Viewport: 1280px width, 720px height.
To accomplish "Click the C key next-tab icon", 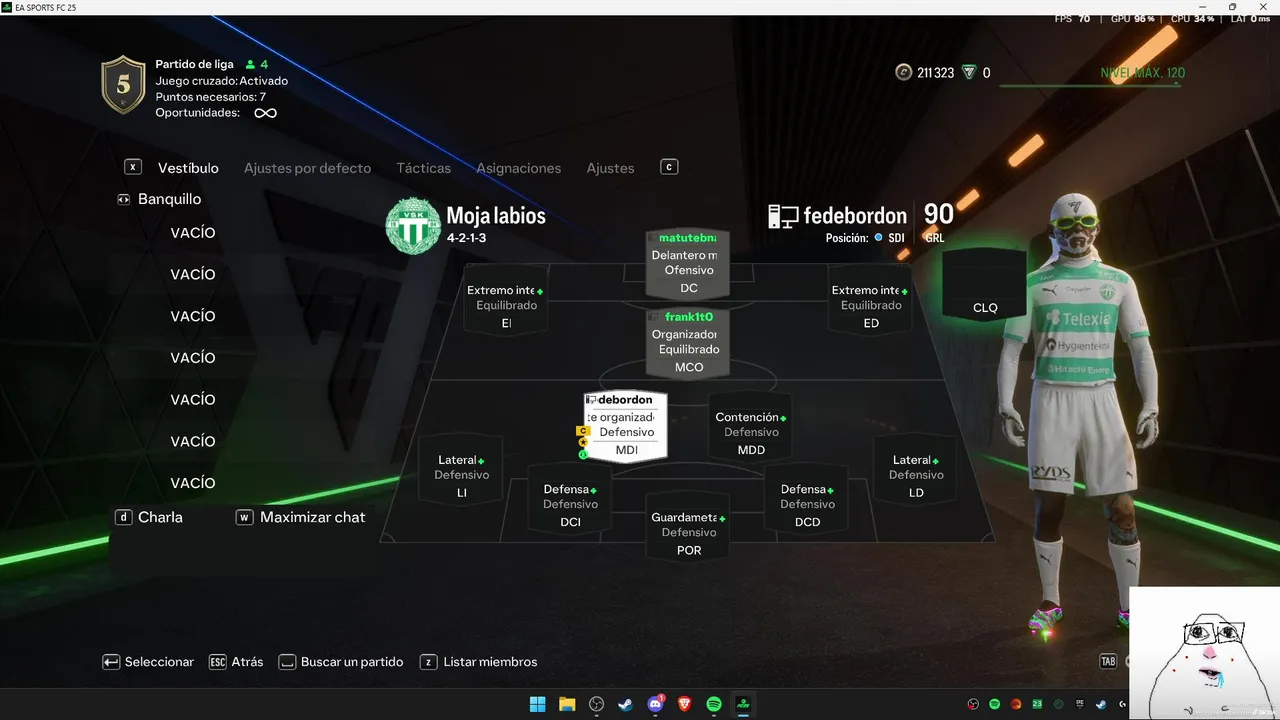I will tap(669, 167).
